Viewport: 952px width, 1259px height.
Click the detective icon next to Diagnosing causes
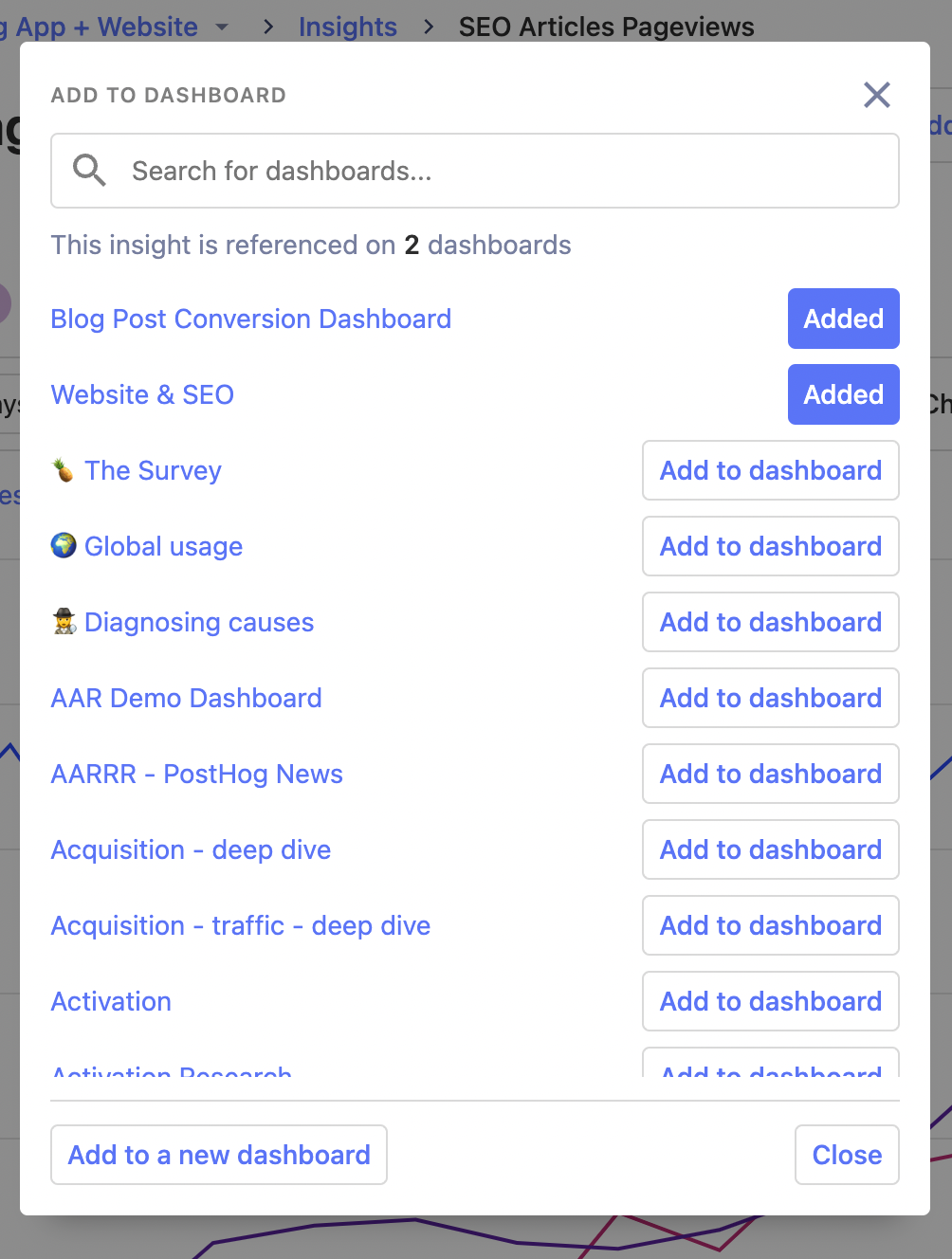pos(63,622)
